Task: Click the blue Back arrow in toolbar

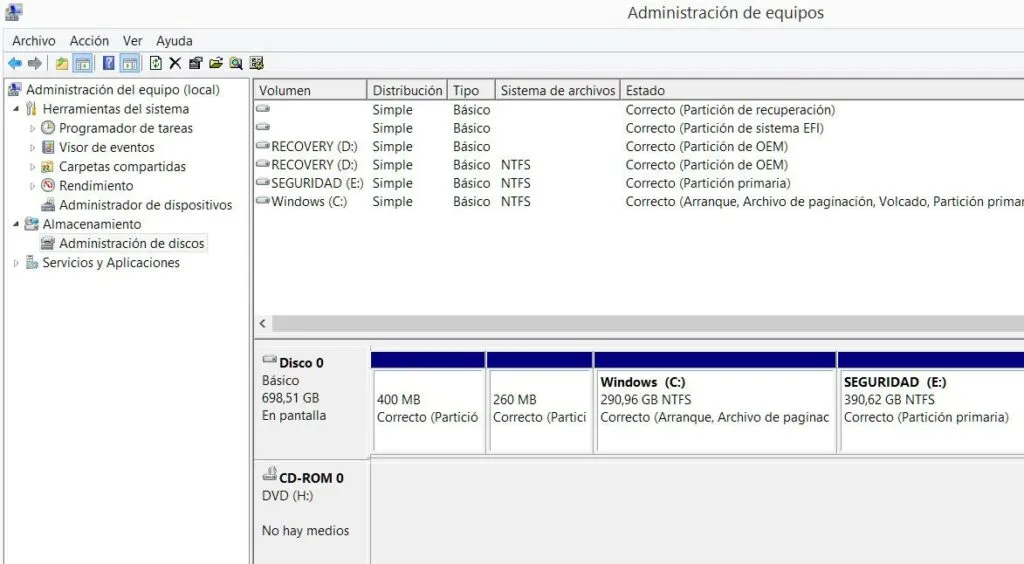Action: [x=14, y=63]
